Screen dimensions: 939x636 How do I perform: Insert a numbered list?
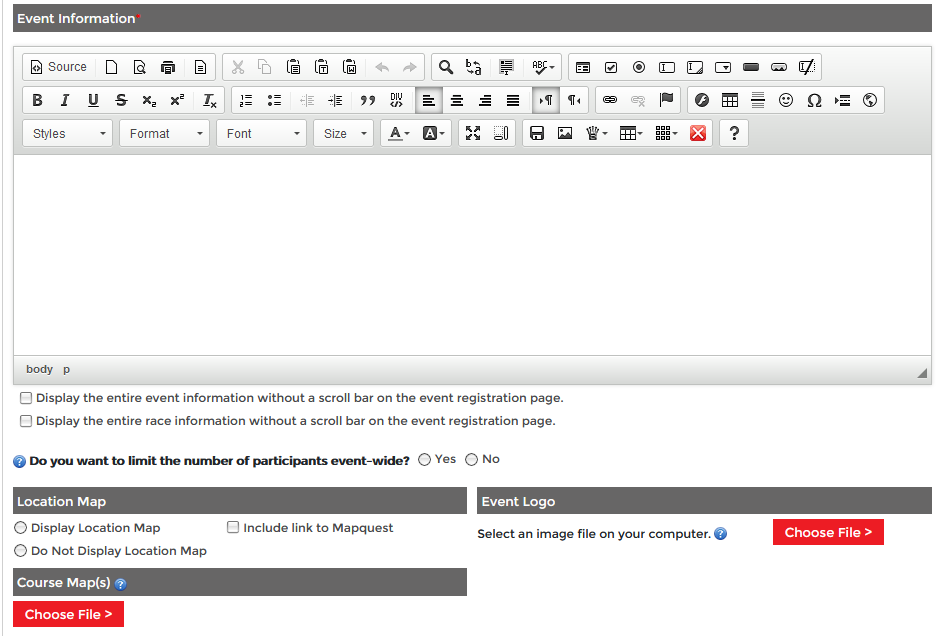(246, 100)
